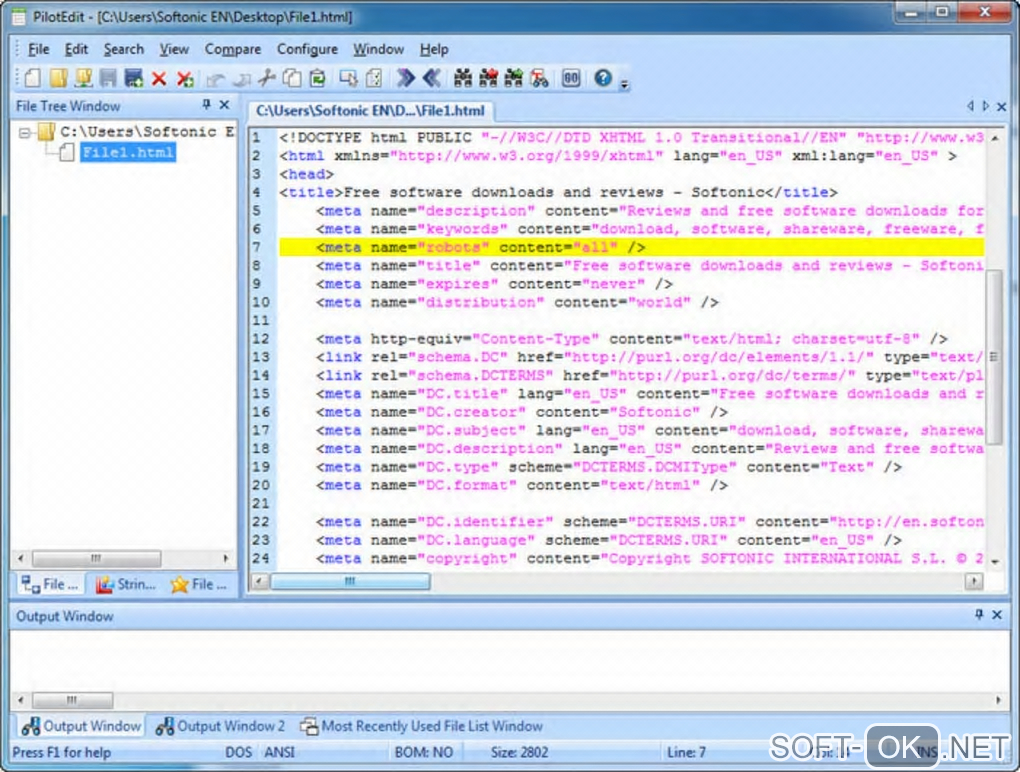
Task: Click the Undo arrow icon
Action: coord(215,80)
